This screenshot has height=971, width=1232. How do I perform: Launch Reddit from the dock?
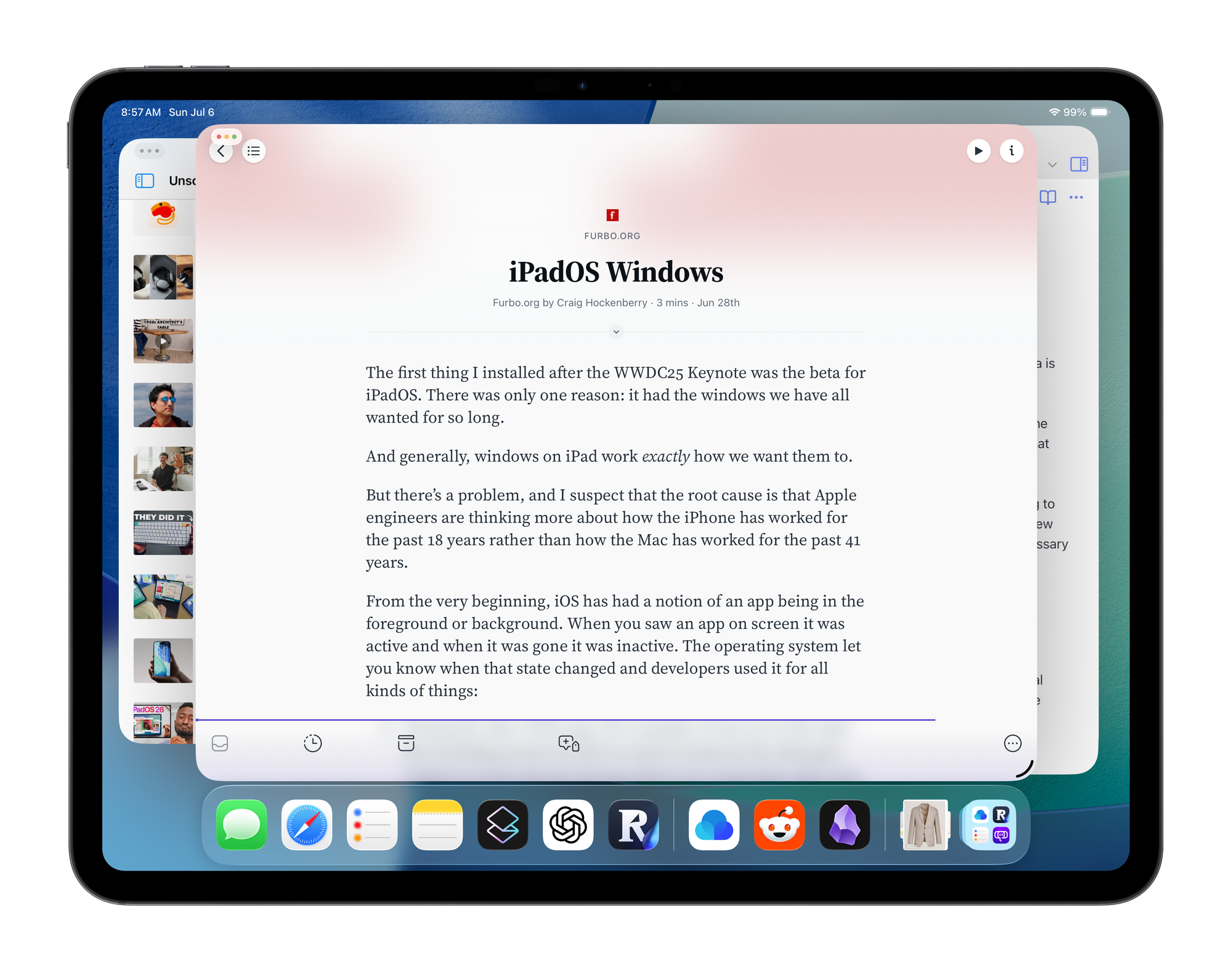pyautogui.click(x=779, y=825)
